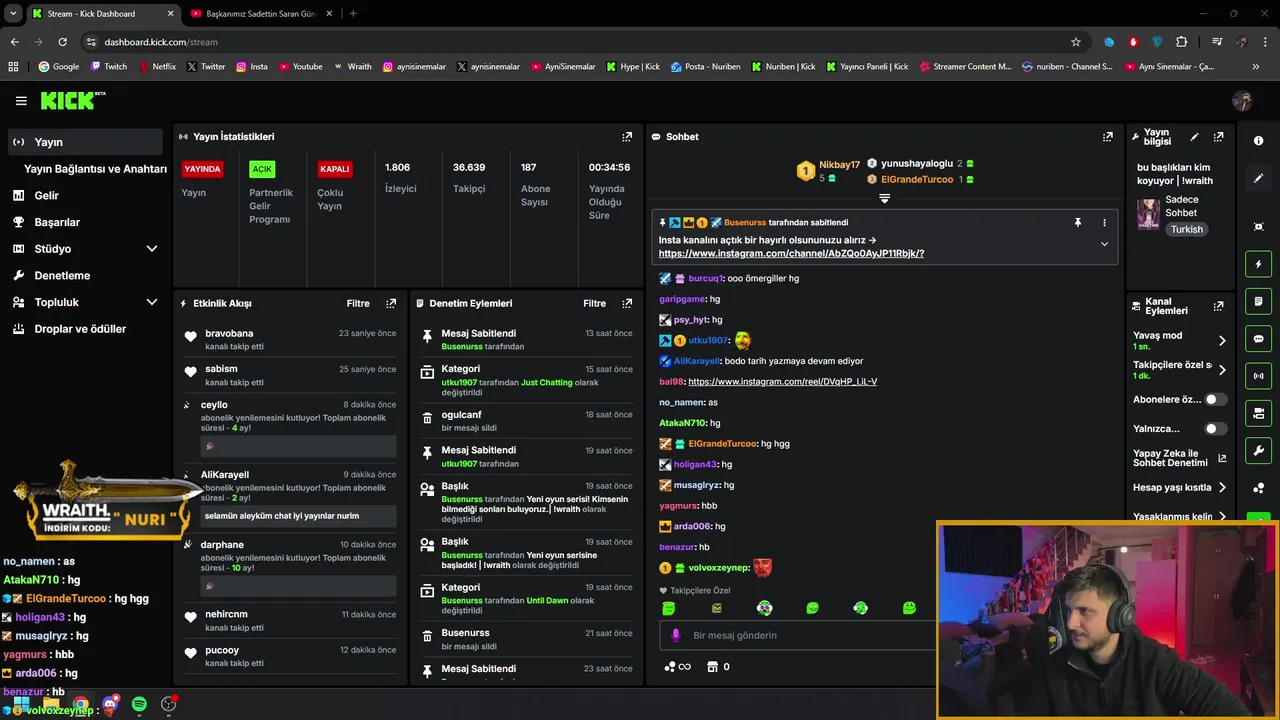The width and height of the screenshot is (1280, 720).
Task: Click the AÇIK Partnerlik Gelir Programı badge
Action: pyautogui.click(x=262, y=169)
